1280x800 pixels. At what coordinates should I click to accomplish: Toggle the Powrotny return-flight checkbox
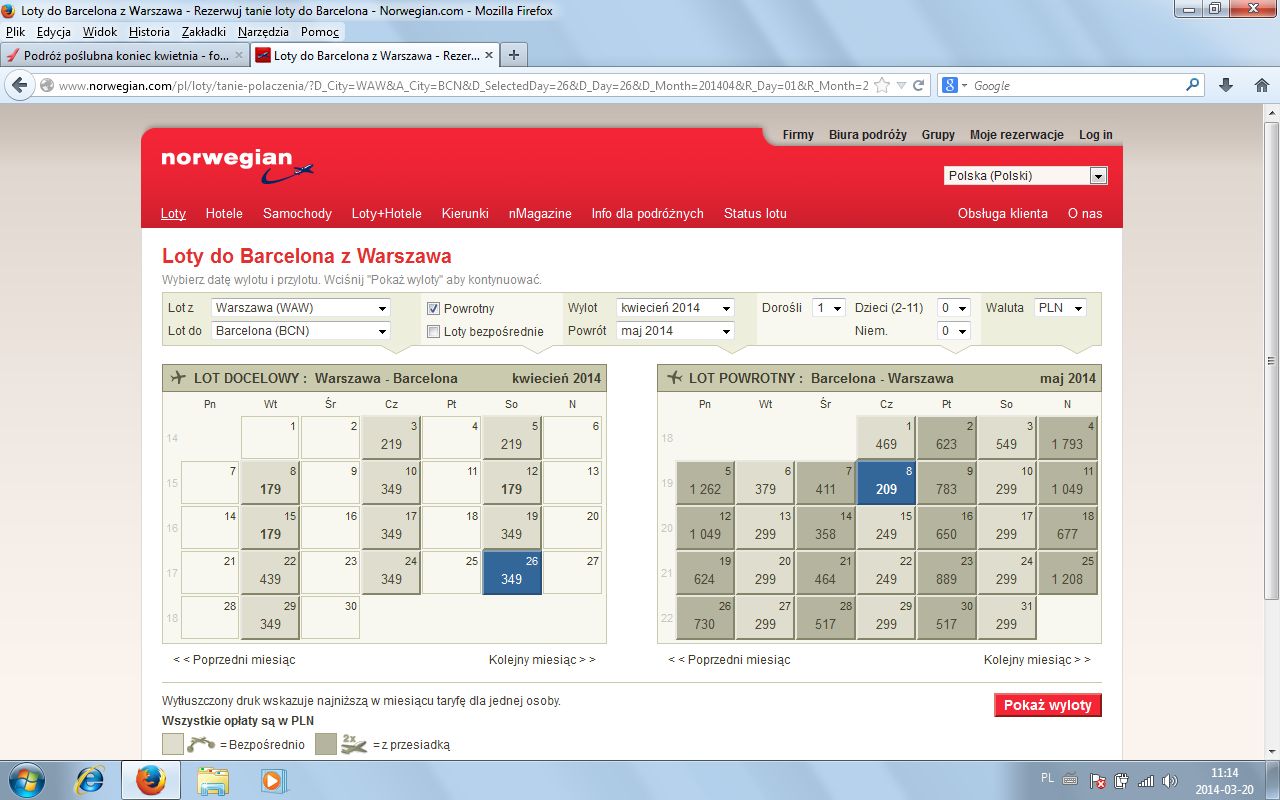click(x=434, y=308)
